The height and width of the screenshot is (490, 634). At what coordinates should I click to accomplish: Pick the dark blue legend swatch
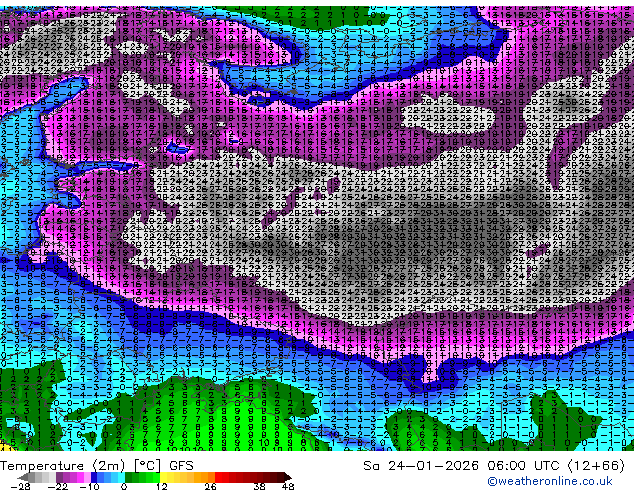pos(94,477)
